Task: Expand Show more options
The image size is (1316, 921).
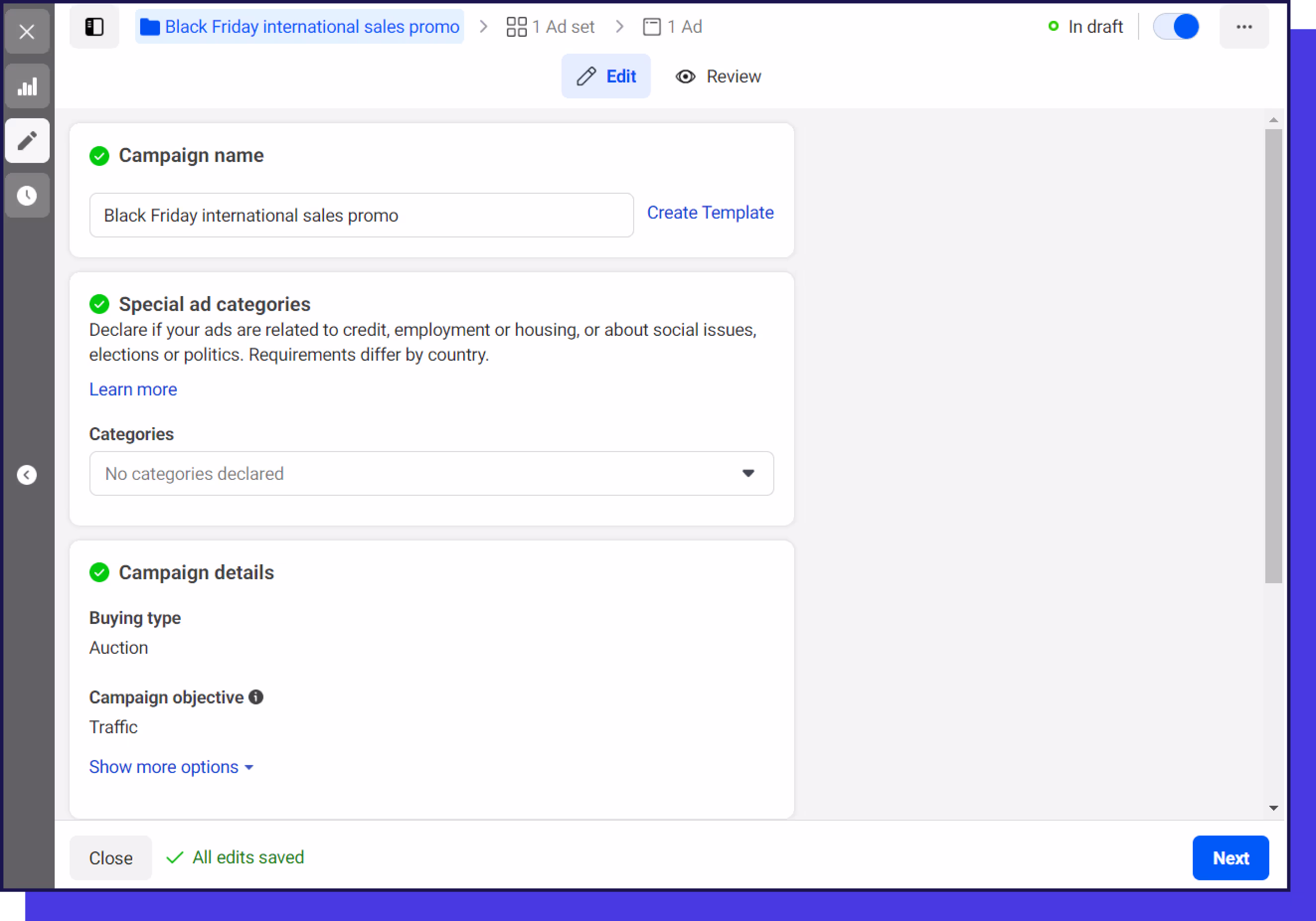Action: pyautogui.click(x=171, y=767)
